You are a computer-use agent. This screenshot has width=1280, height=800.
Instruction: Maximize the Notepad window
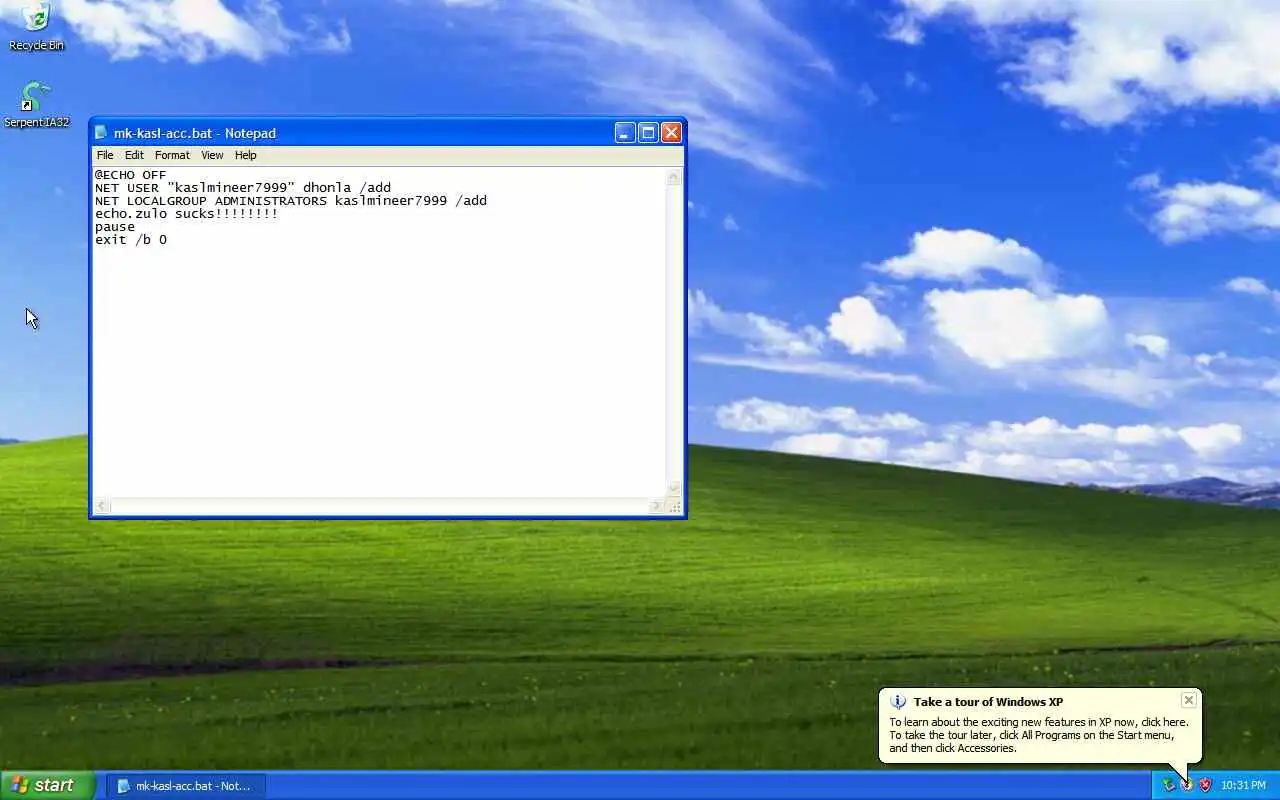[648, 133]
